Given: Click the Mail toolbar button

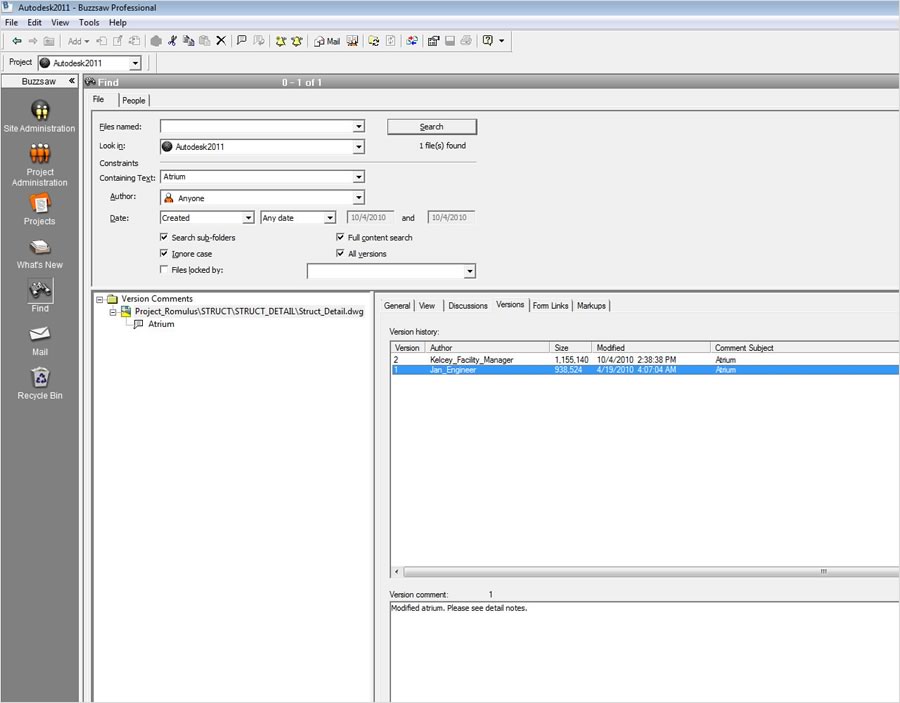Looking at the screenshot, I should [327, 41].
